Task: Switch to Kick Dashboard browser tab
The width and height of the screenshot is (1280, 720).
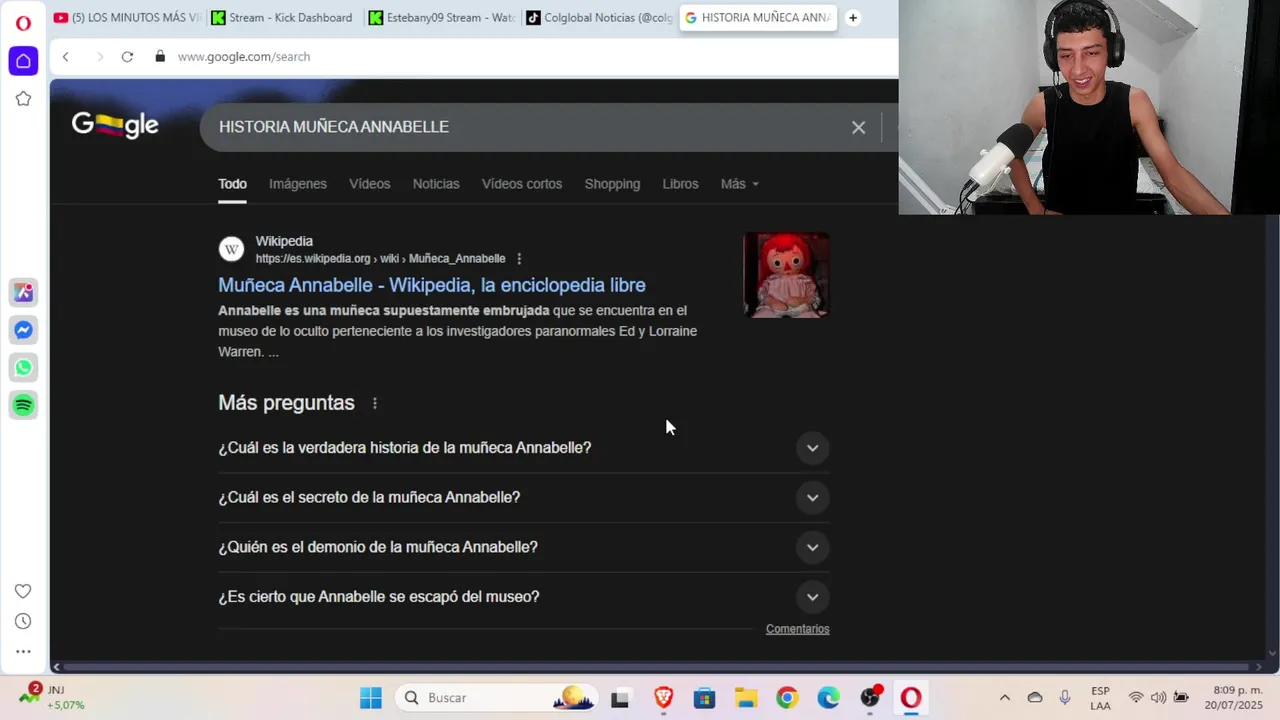Action: (x=282, y=18)
